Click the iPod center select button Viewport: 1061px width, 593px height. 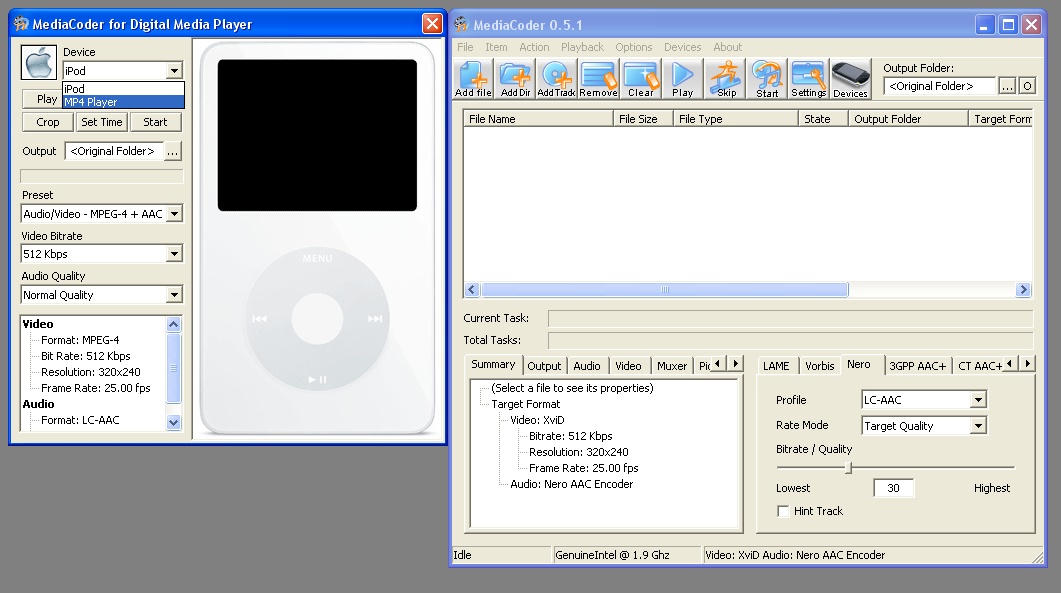pos(317,318)
